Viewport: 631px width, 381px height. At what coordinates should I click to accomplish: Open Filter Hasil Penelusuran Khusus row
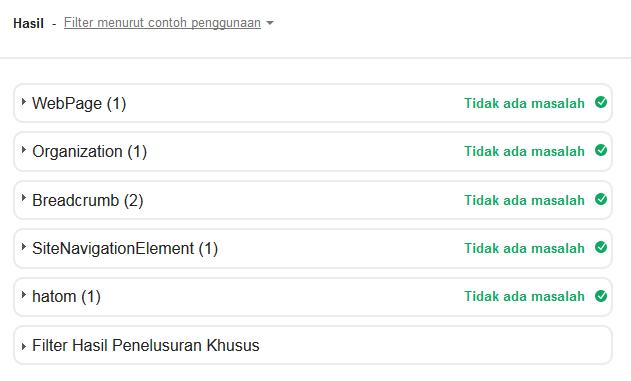coord(313,346)
